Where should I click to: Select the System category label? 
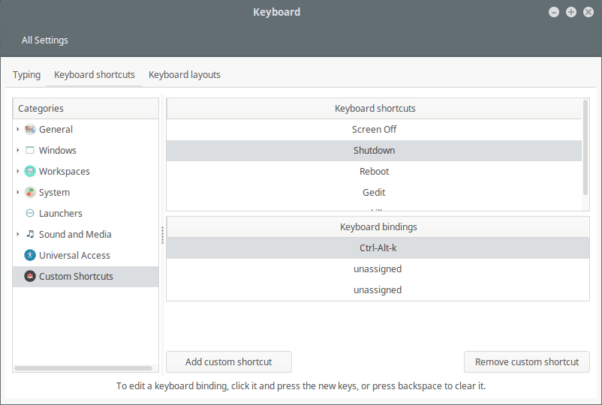click(x=54, y=192)
